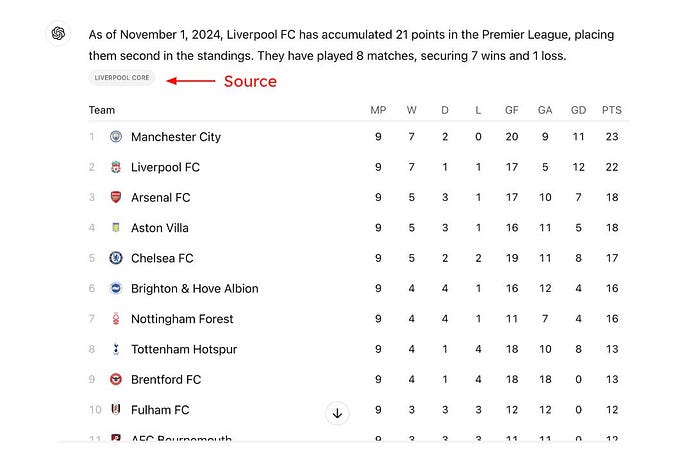Select the Team column header
700x453 pixels.
(102, 110)
